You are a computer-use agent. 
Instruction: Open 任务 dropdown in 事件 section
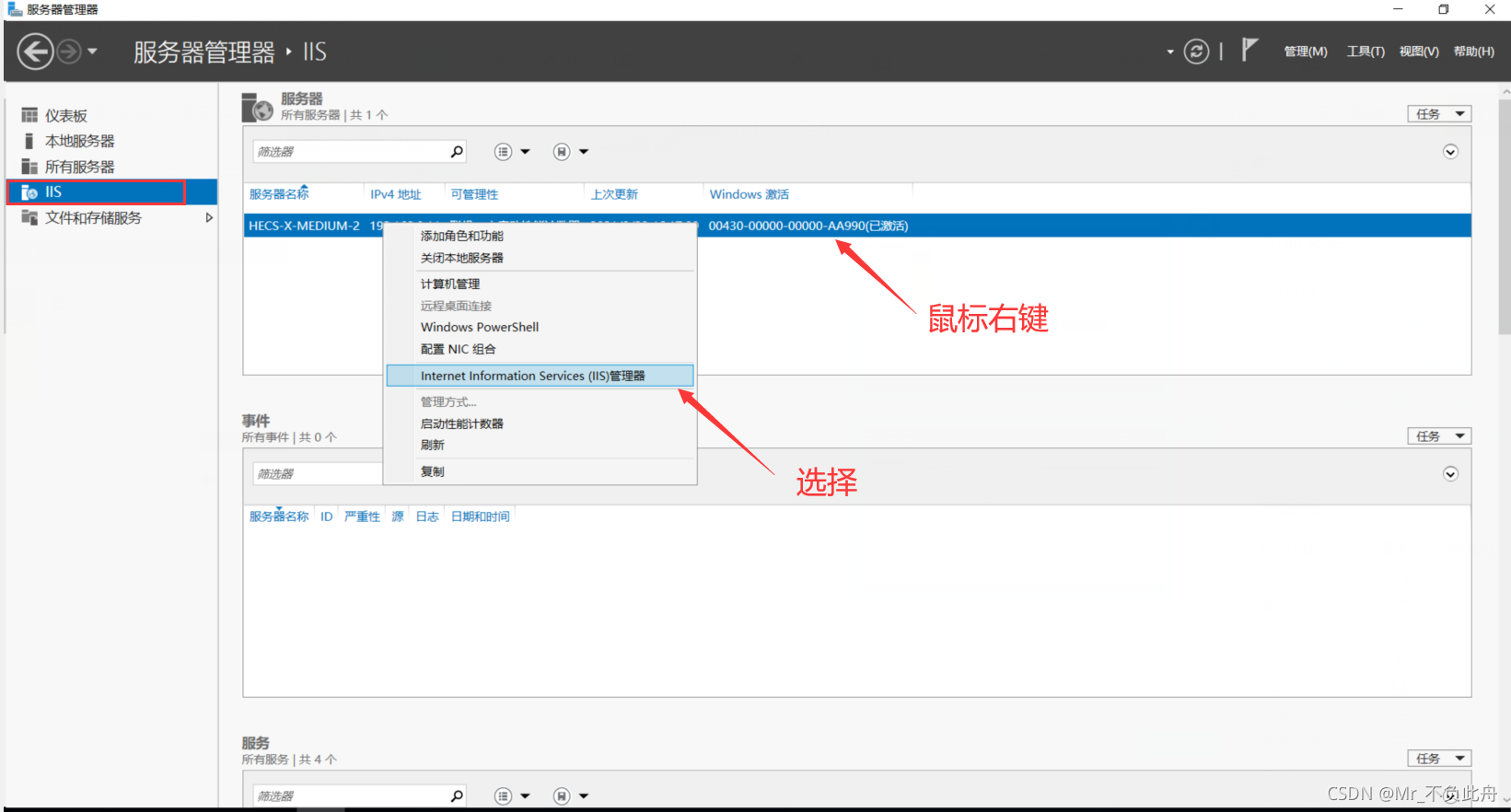click(1439, 436)
